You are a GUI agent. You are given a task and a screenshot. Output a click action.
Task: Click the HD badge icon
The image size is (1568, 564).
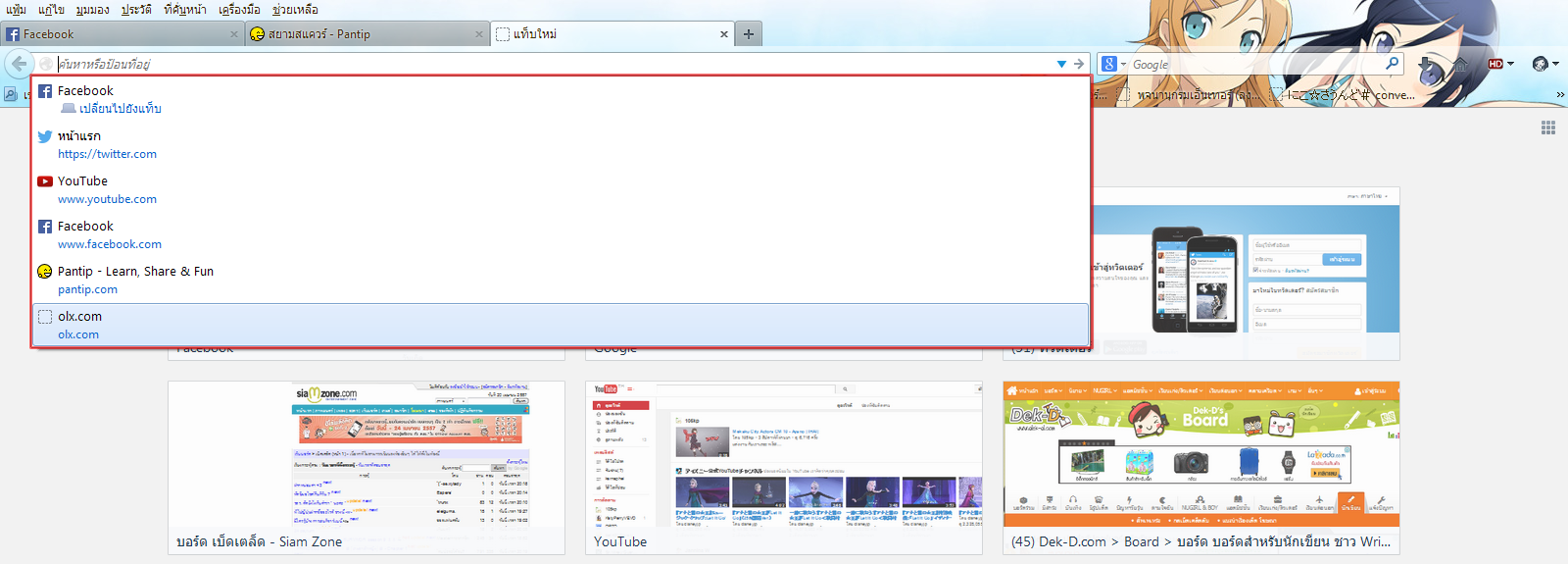(1495, 64)
